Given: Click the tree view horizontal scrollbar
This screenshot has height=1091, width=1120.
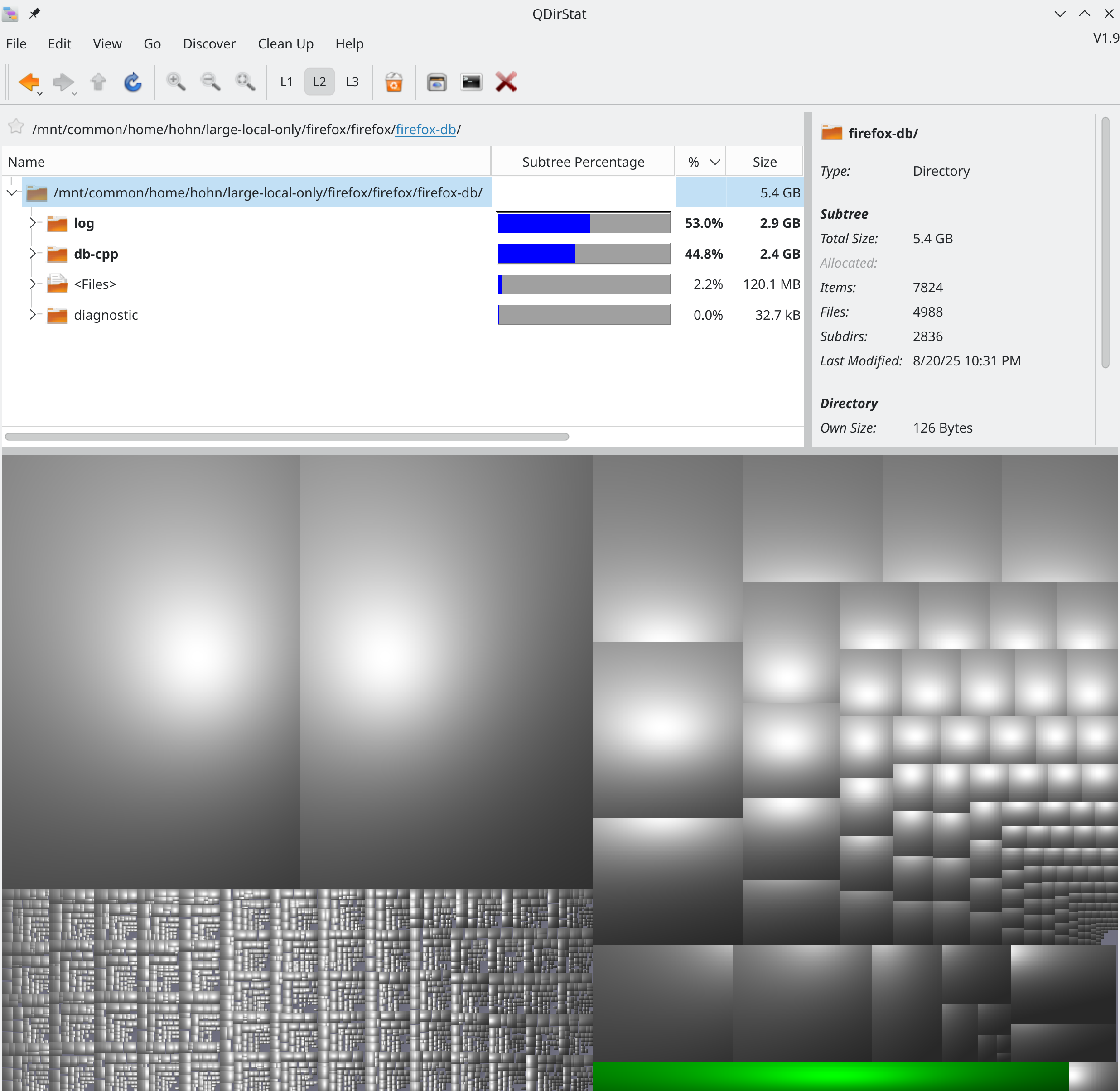Looking at the screenshot, I should click(287, 437).
